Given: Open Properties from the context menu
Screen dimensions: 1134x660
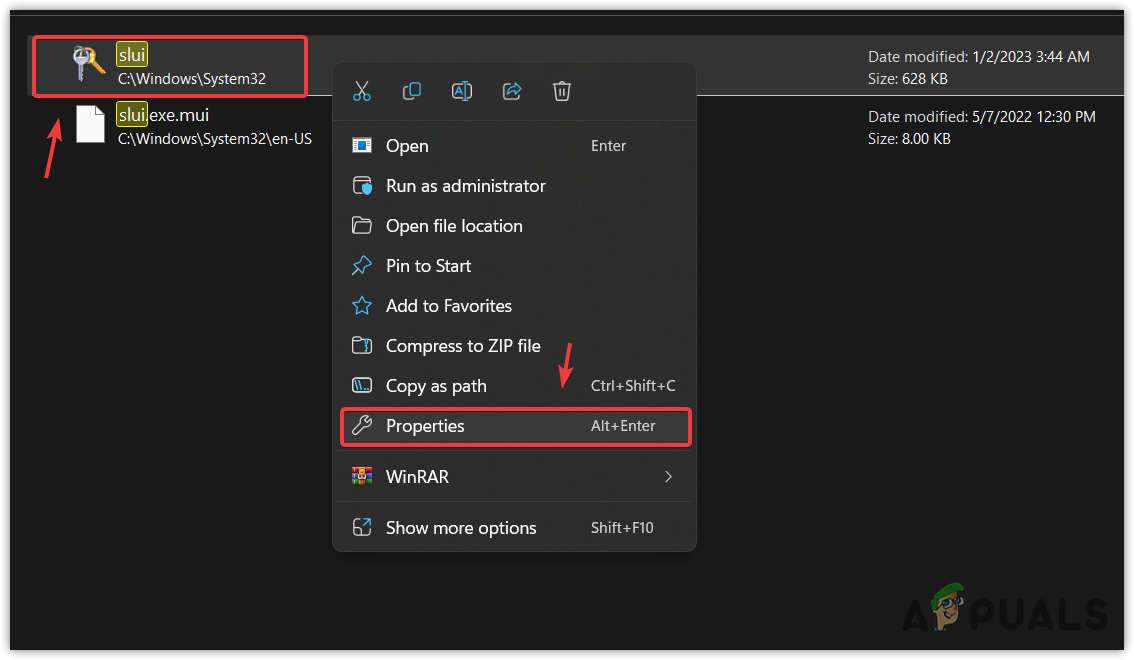Looking at the screenshot, I should [x=425, y=426].
